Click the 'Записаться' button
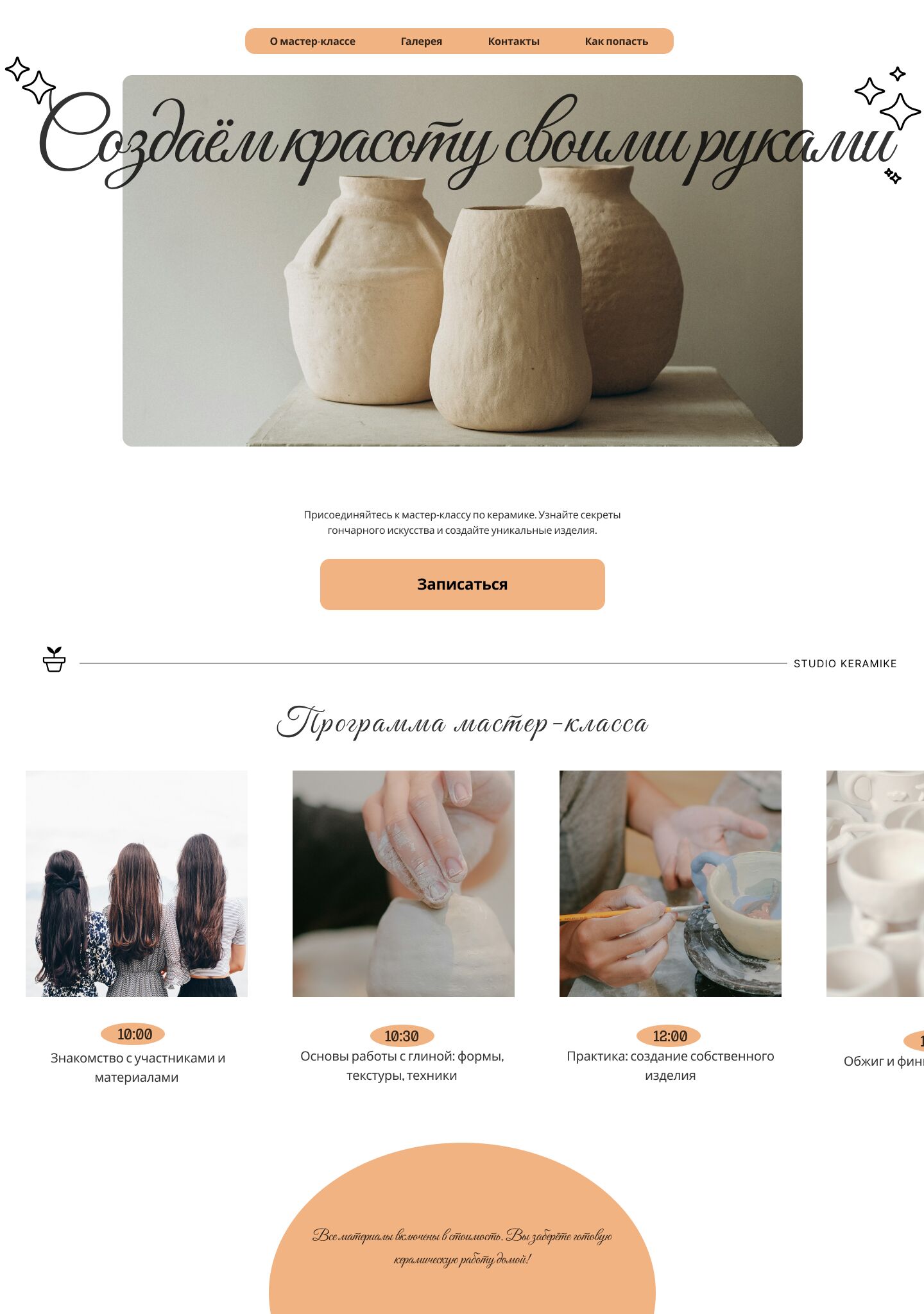Image resolution: width=924 pixels, height=1314 pixels. click(x=463, y=584)
